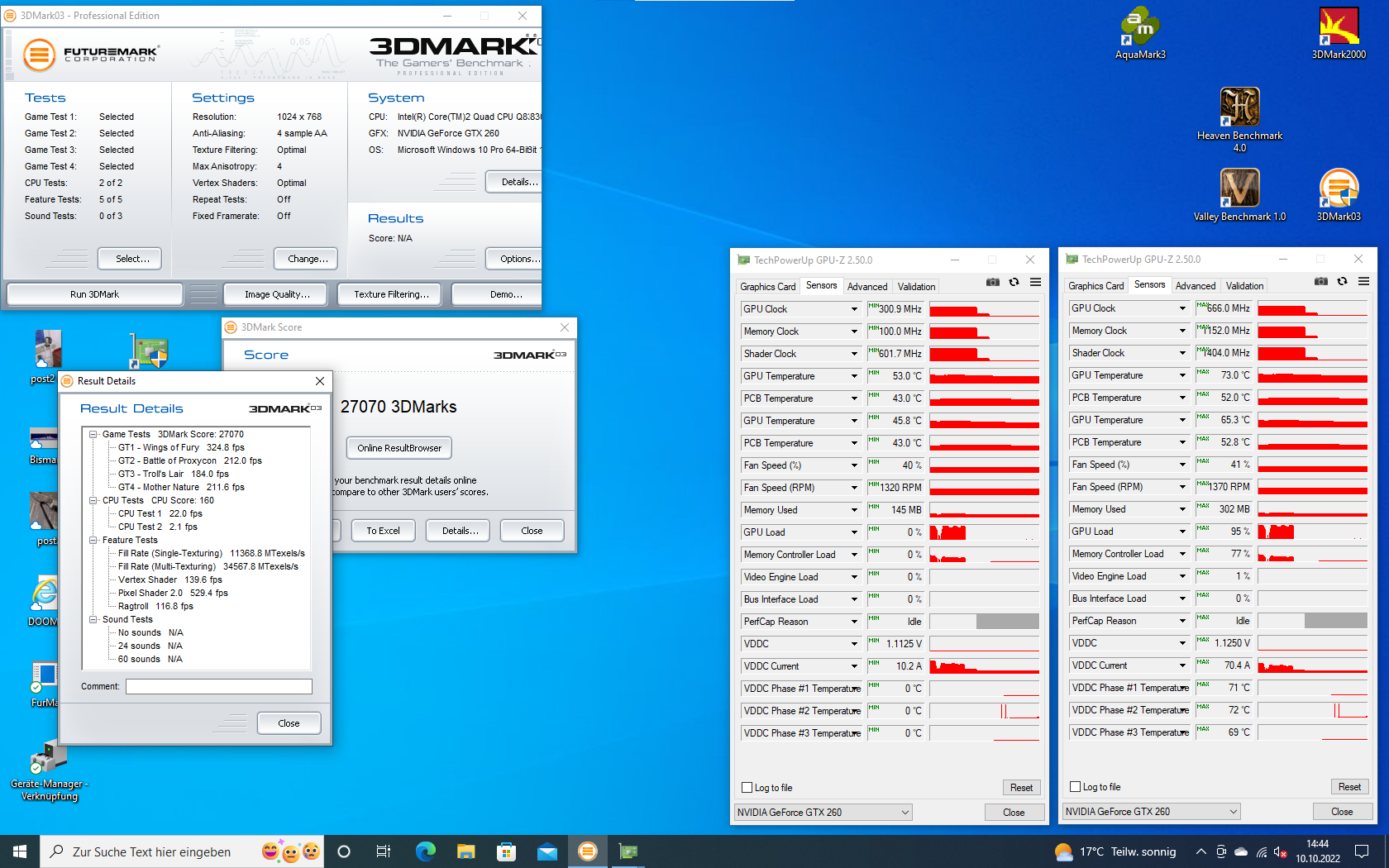This screenshot has height=868, width=1389.
Task: Switch to Advanced tab in the left GPU-Z window
Action: pyautogui.click(x=867, y=287)
